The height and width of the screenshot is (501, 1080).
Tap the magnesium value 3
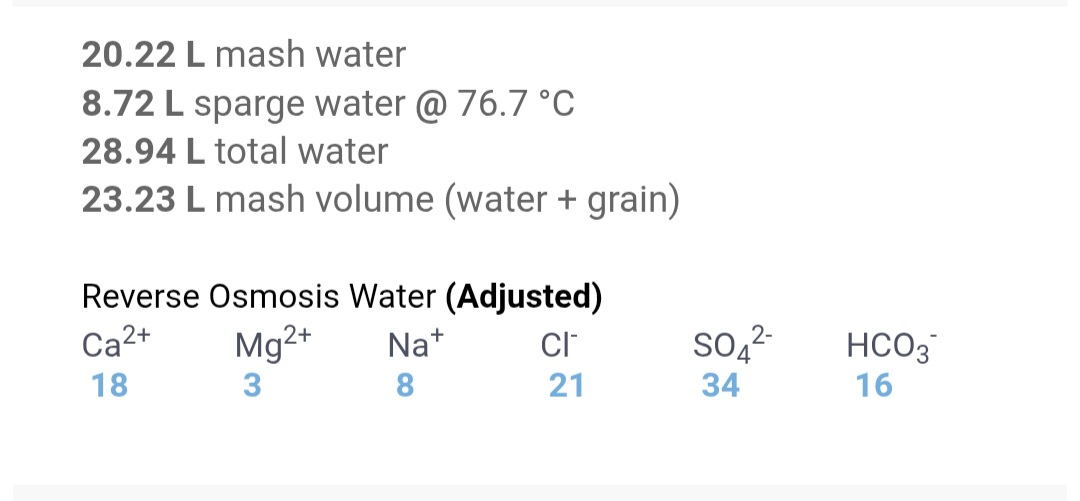click(x=251, y=385)
